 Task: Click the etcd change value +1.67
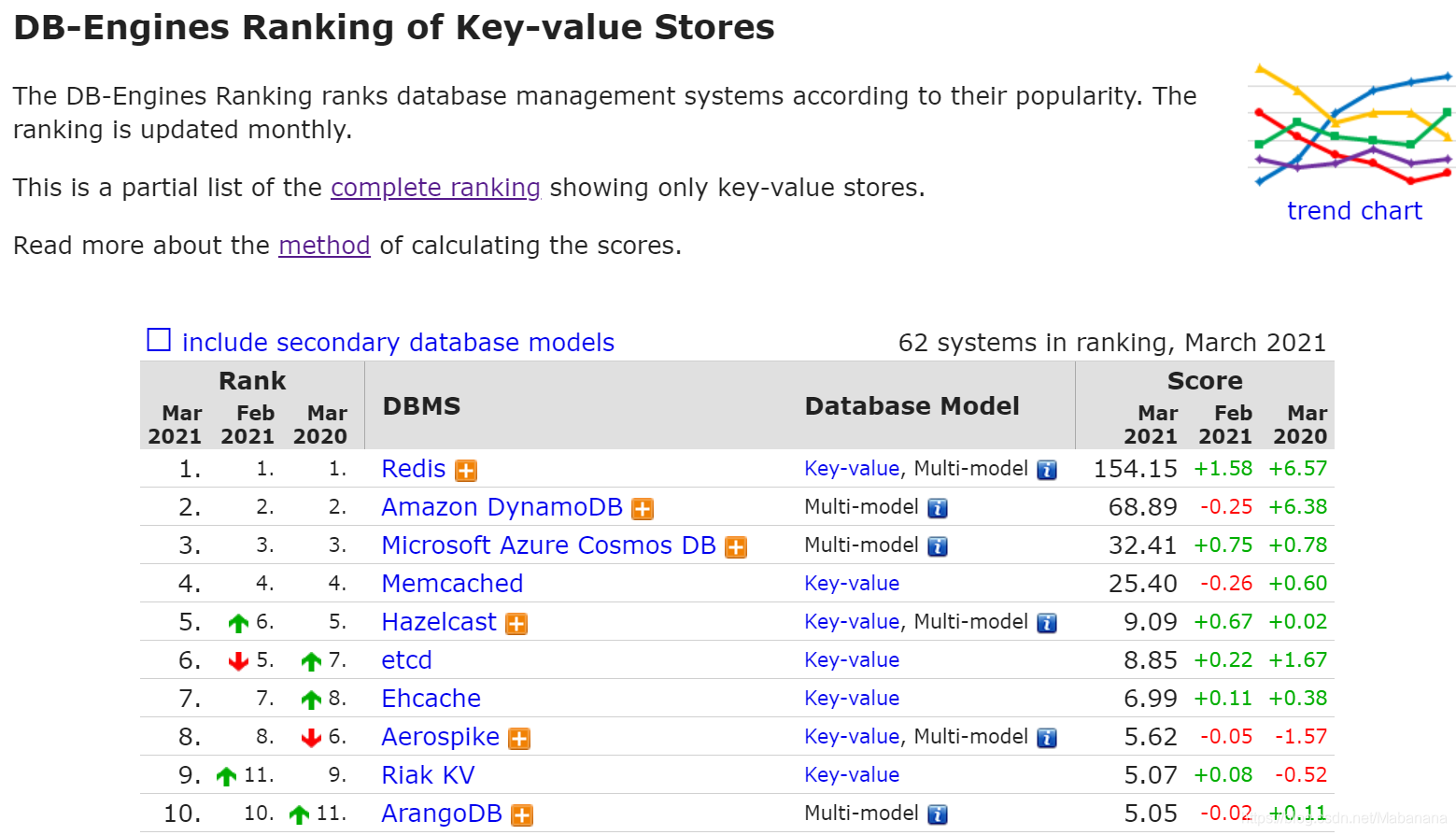(1297, 660)
